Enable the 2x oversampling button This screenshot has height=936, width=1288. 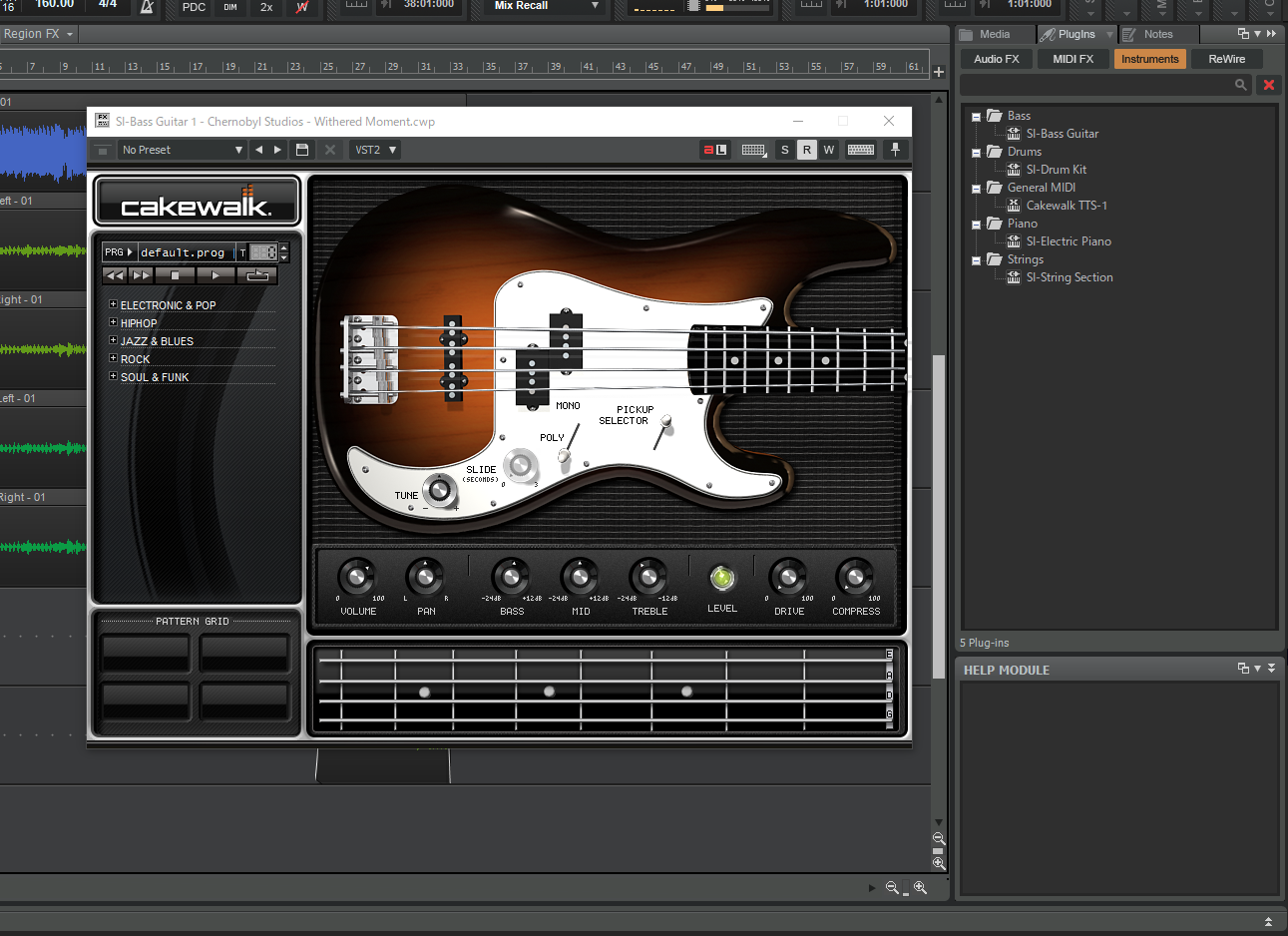(x=266, y=7)
